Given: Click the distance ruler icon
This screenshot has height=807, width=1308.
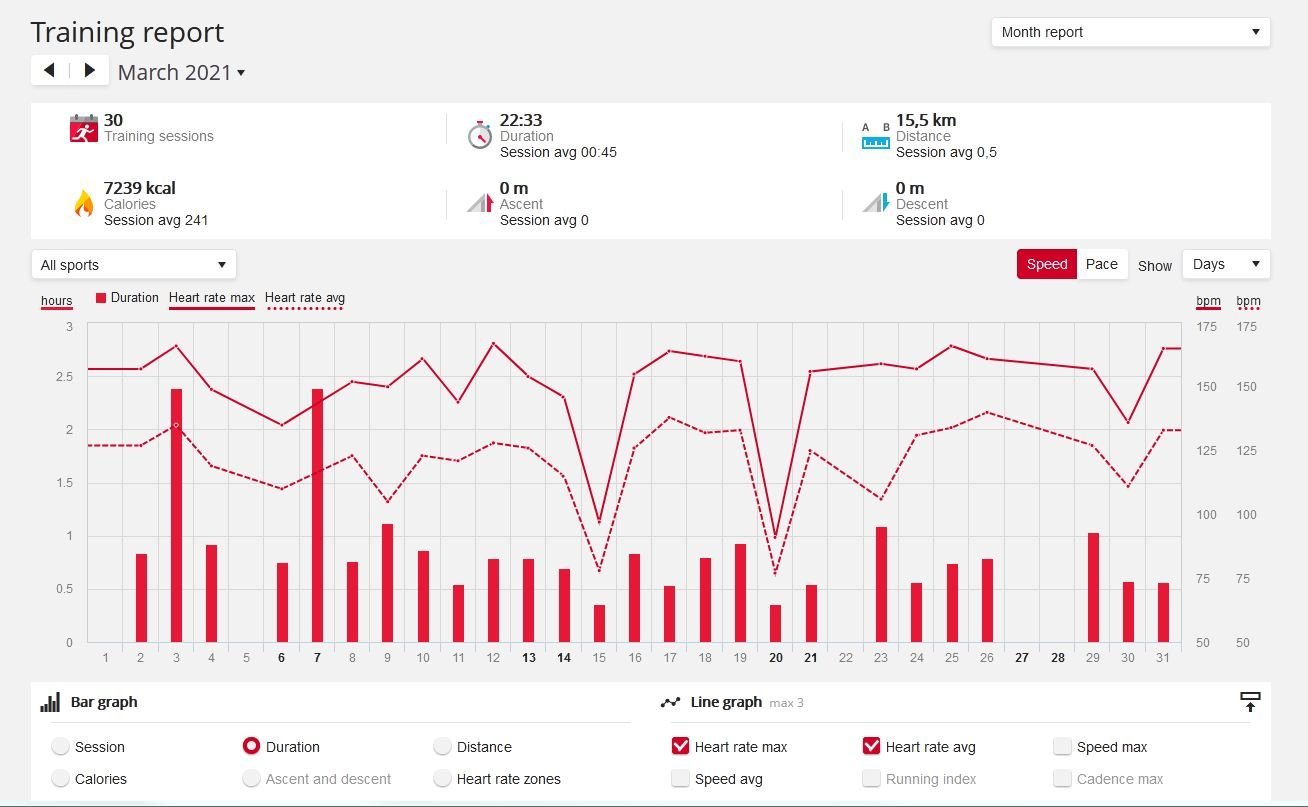Looking at the screenshot, I should (876, 136).
